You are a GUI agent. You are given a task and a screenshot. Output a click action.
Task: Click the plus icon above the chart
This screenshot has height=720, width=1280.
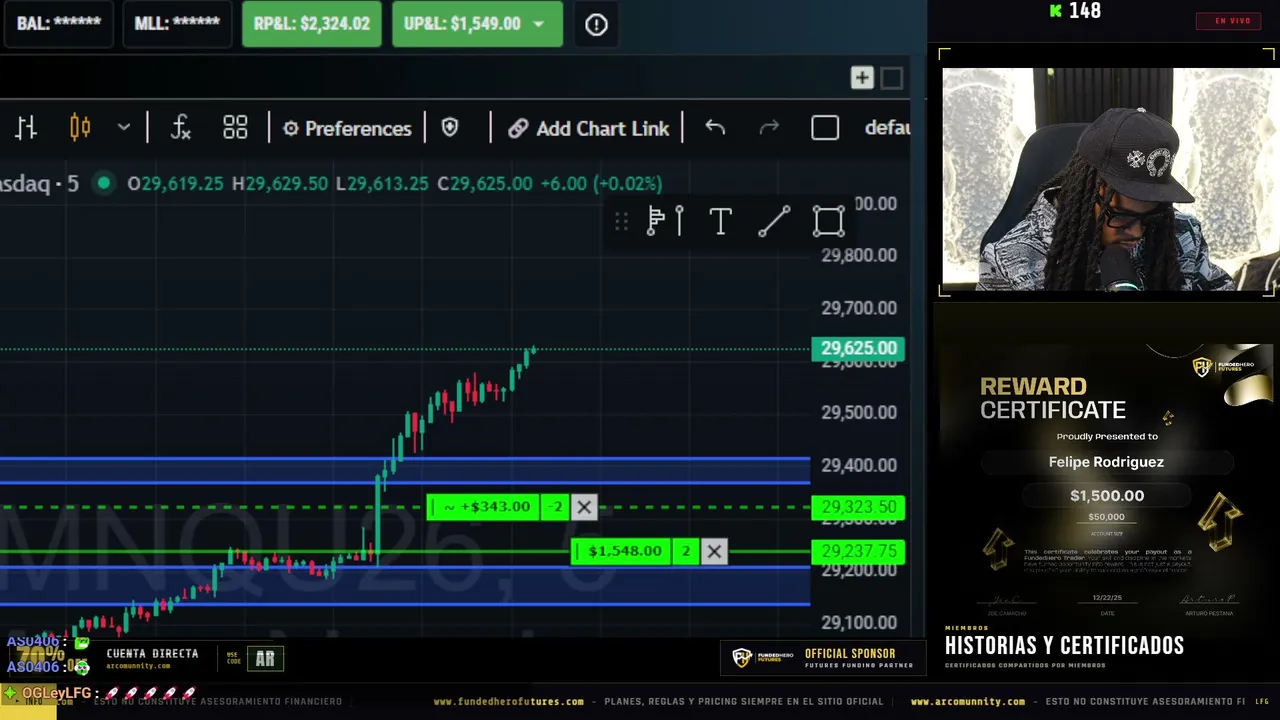[862, 78]
